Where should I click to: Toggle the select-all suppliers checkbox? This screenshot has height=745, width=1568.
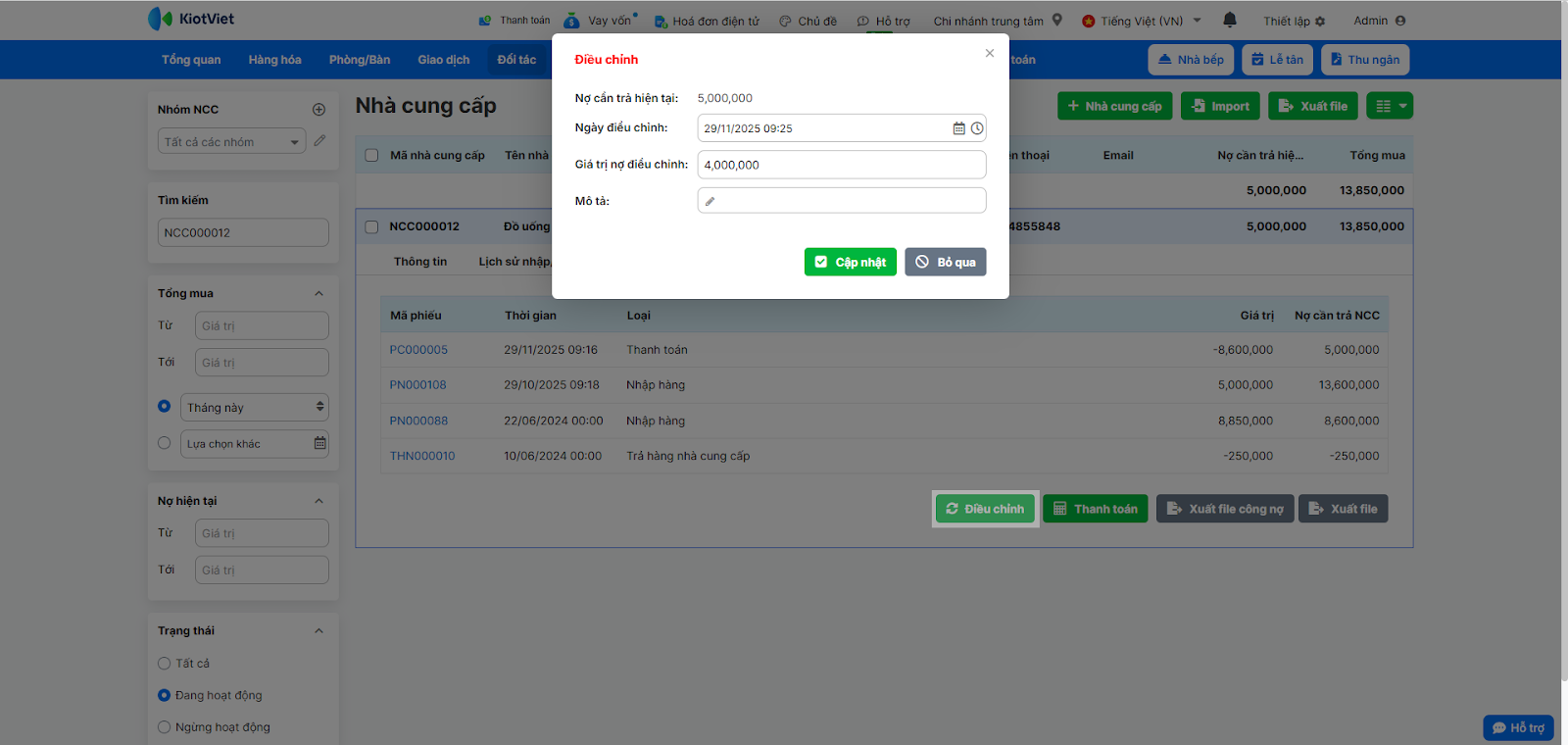[371, 155]
